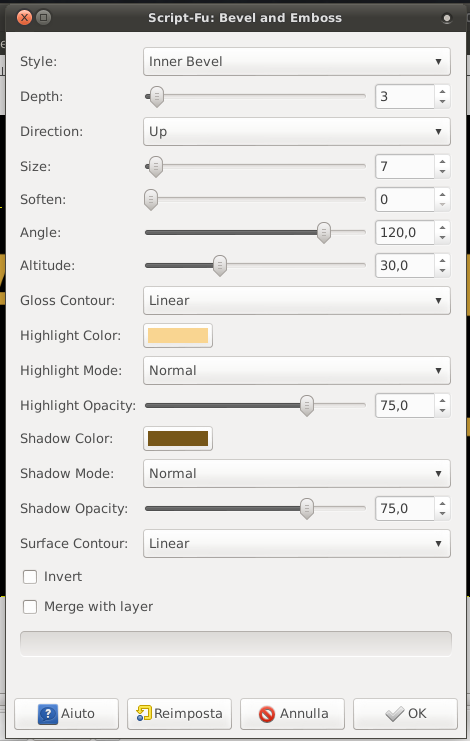Click the Aiuto help button
470x741 pixels.
pos(66,713)
